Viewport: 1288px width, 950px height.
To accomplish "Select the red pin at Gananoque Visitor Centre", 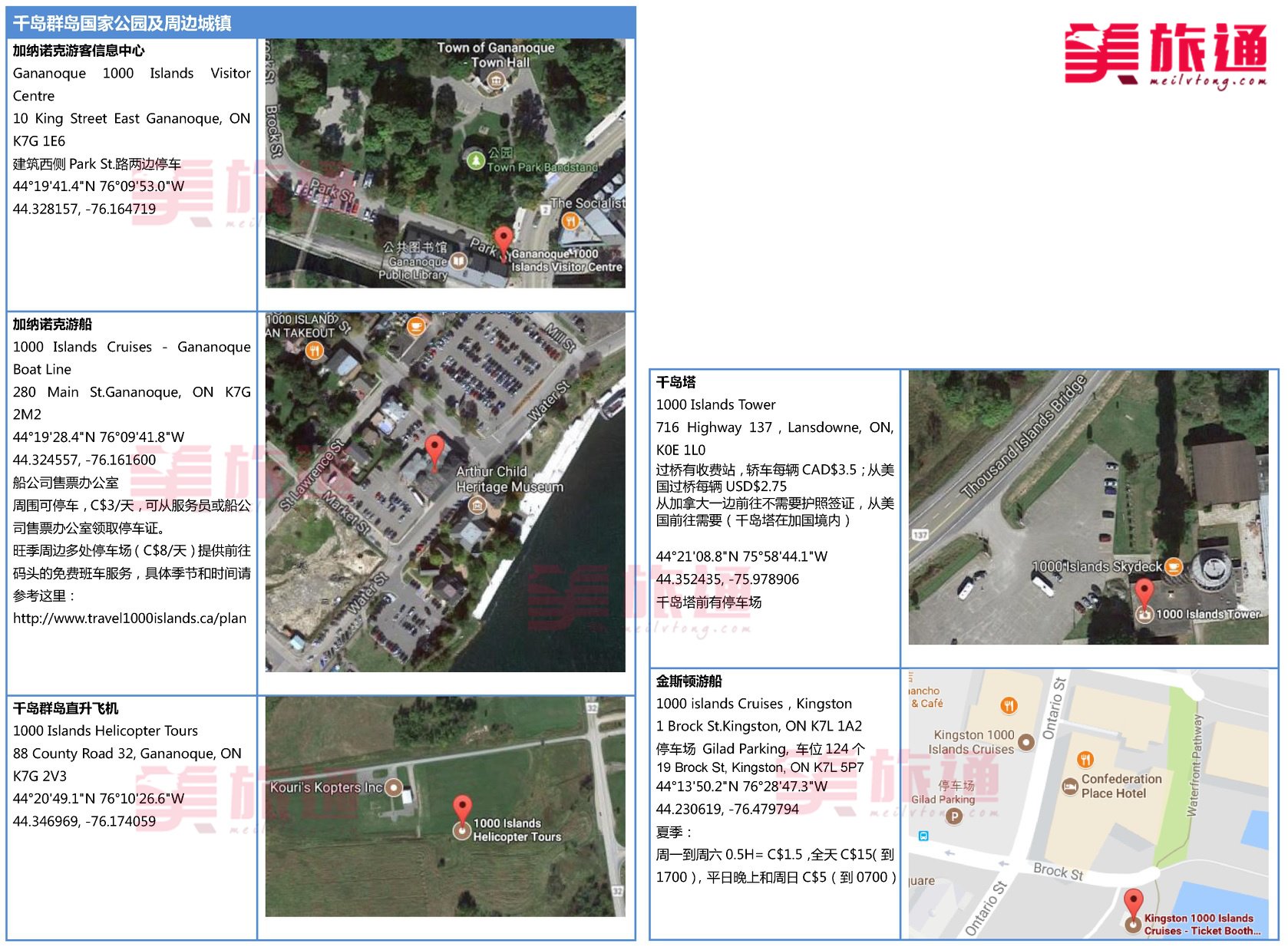I will coord(503,240).
